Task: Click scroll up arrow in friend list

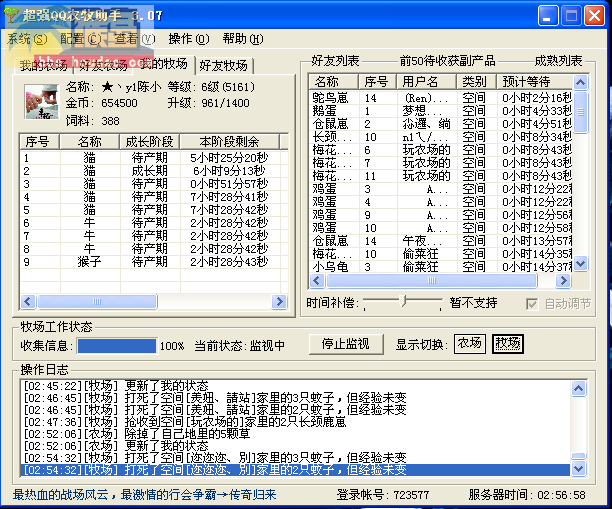Action: pos(580,82)
